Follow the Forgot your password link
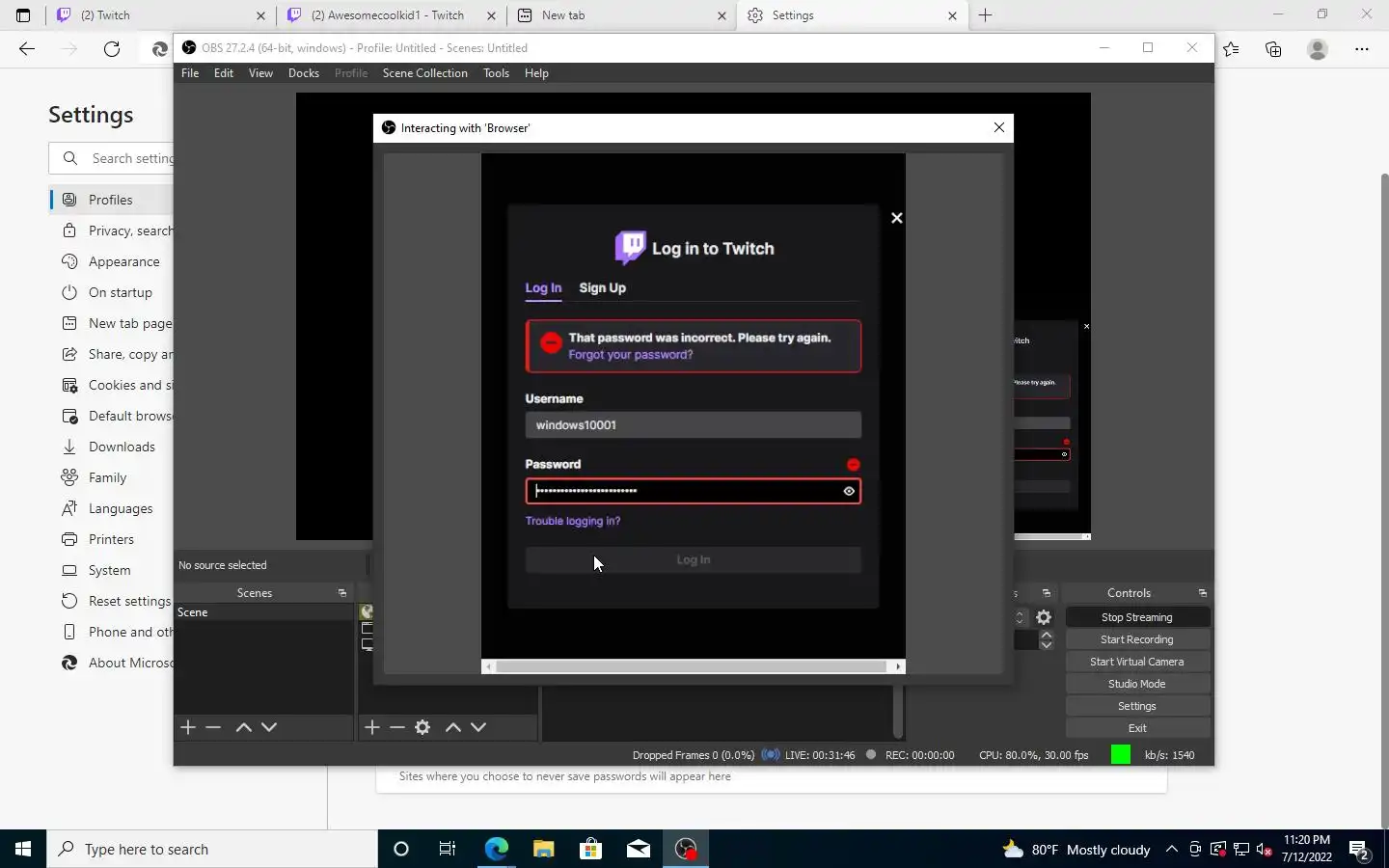Viewport: 1389px width, 868px height. (631, 355)
